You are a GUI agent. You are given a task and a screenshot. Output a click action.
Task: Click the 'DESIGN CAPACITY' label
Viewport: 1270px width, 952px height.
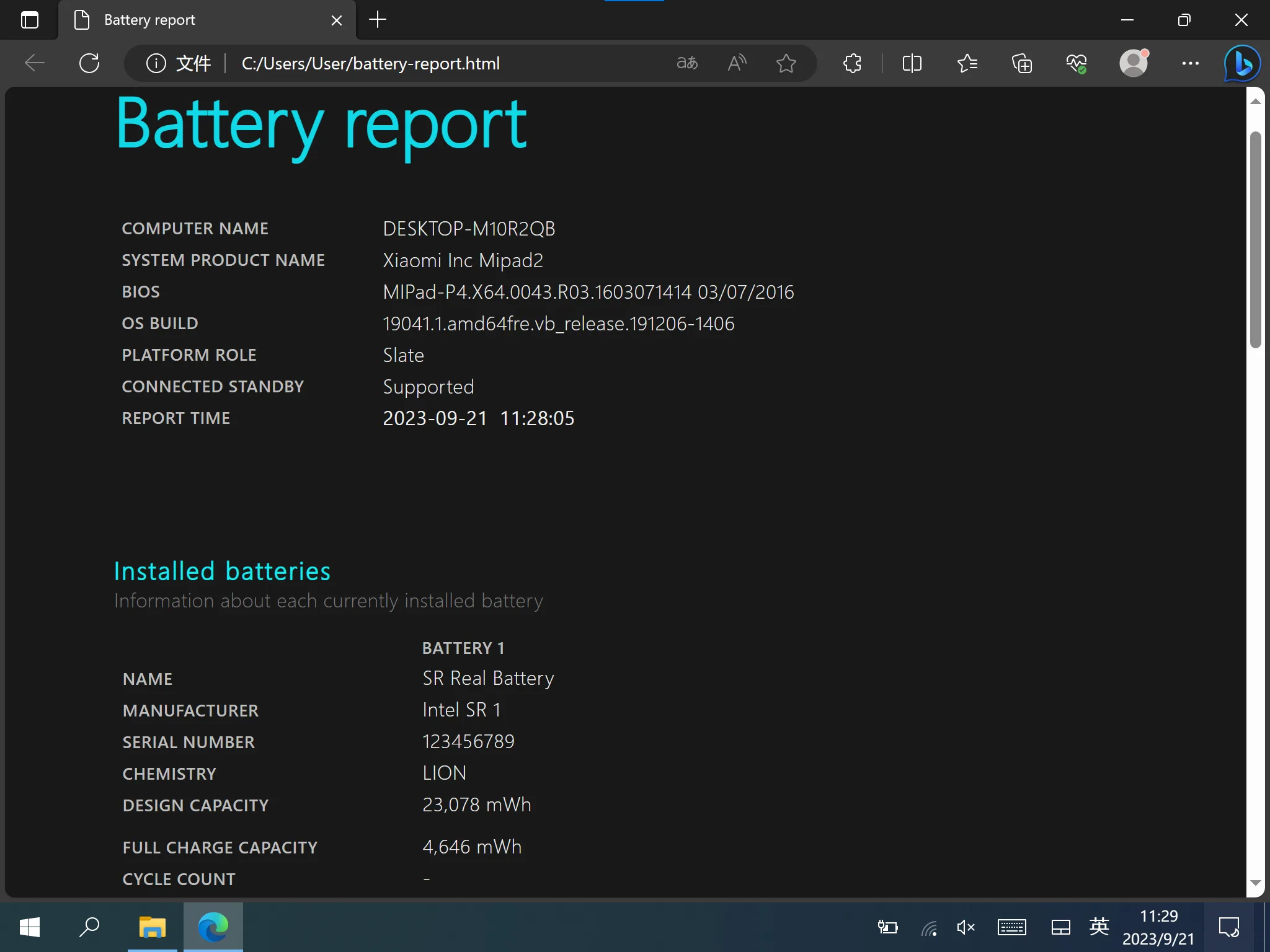[195, 805]
